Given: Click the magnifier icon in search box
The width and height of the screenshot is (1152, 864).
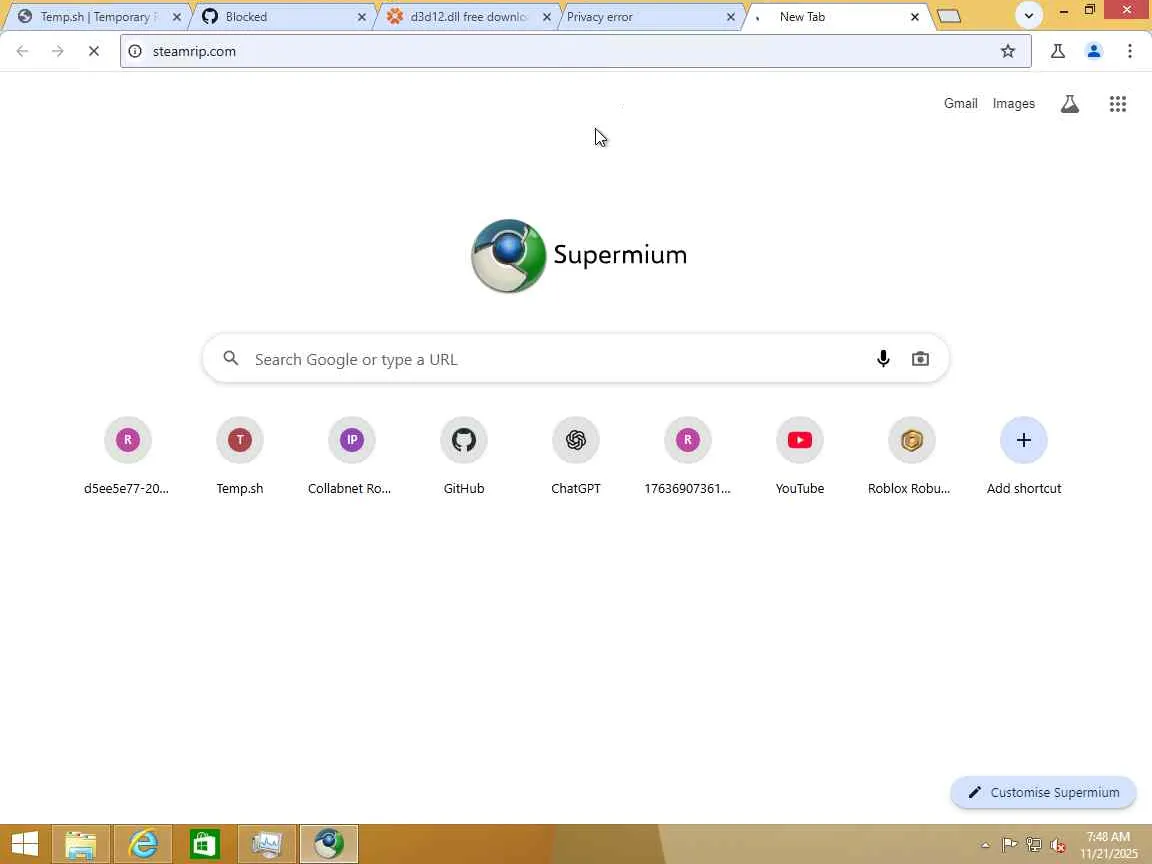Looking at the screenshot, I should (231, 358).
